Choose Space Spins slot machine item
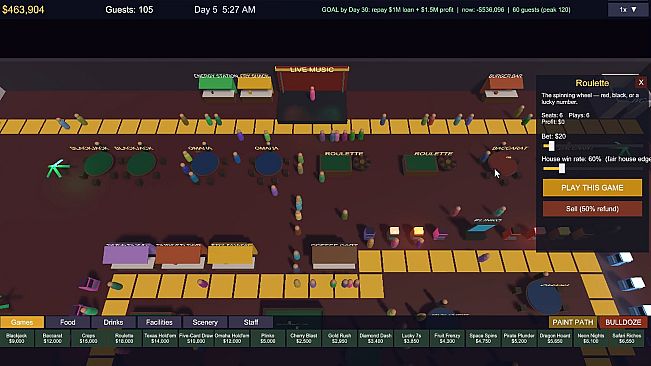This screenshot has width=651, height=366. pyautogui.click(x=483, y=338)
